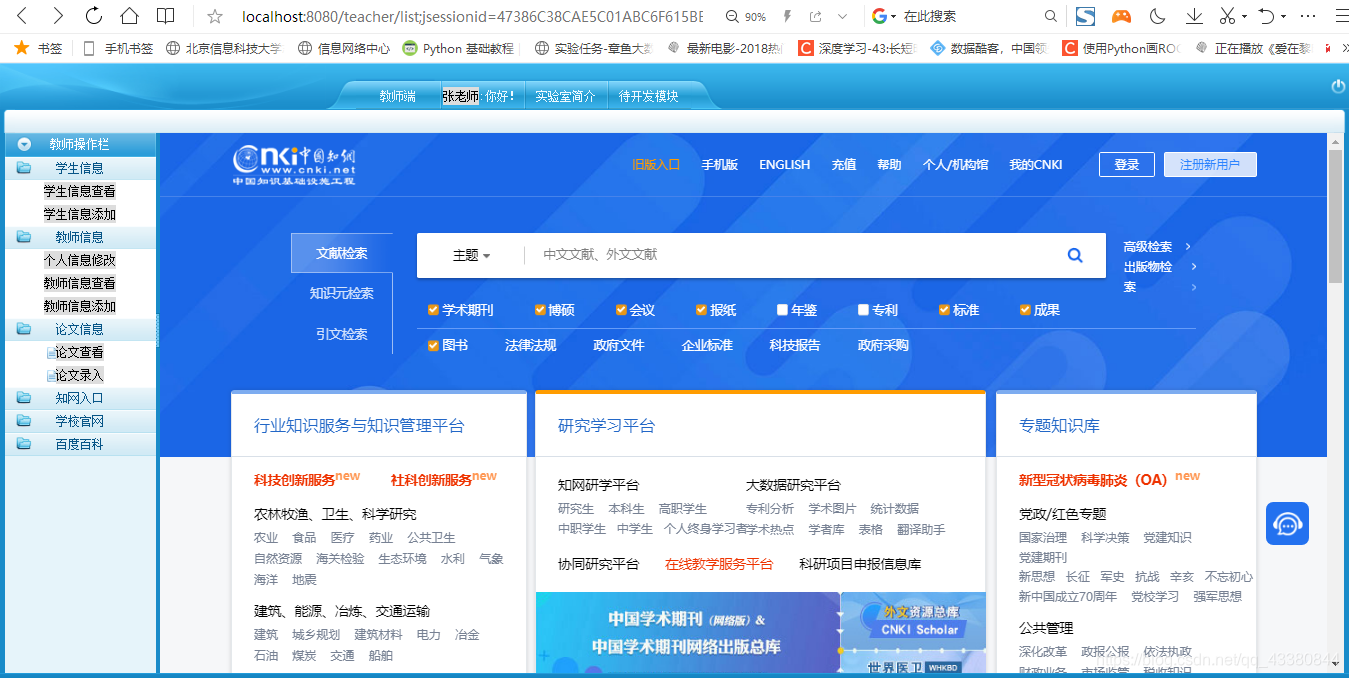Open the Python 基础教程 bookmark
The image size is (1349, 678).
point(459,48)
